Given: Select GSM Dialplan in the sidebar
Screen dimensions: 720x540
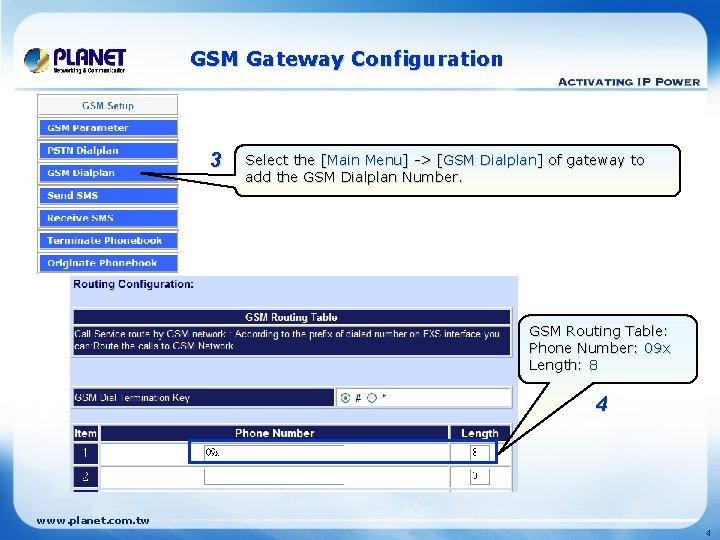Looking at the screenshot, I should 108,173.
